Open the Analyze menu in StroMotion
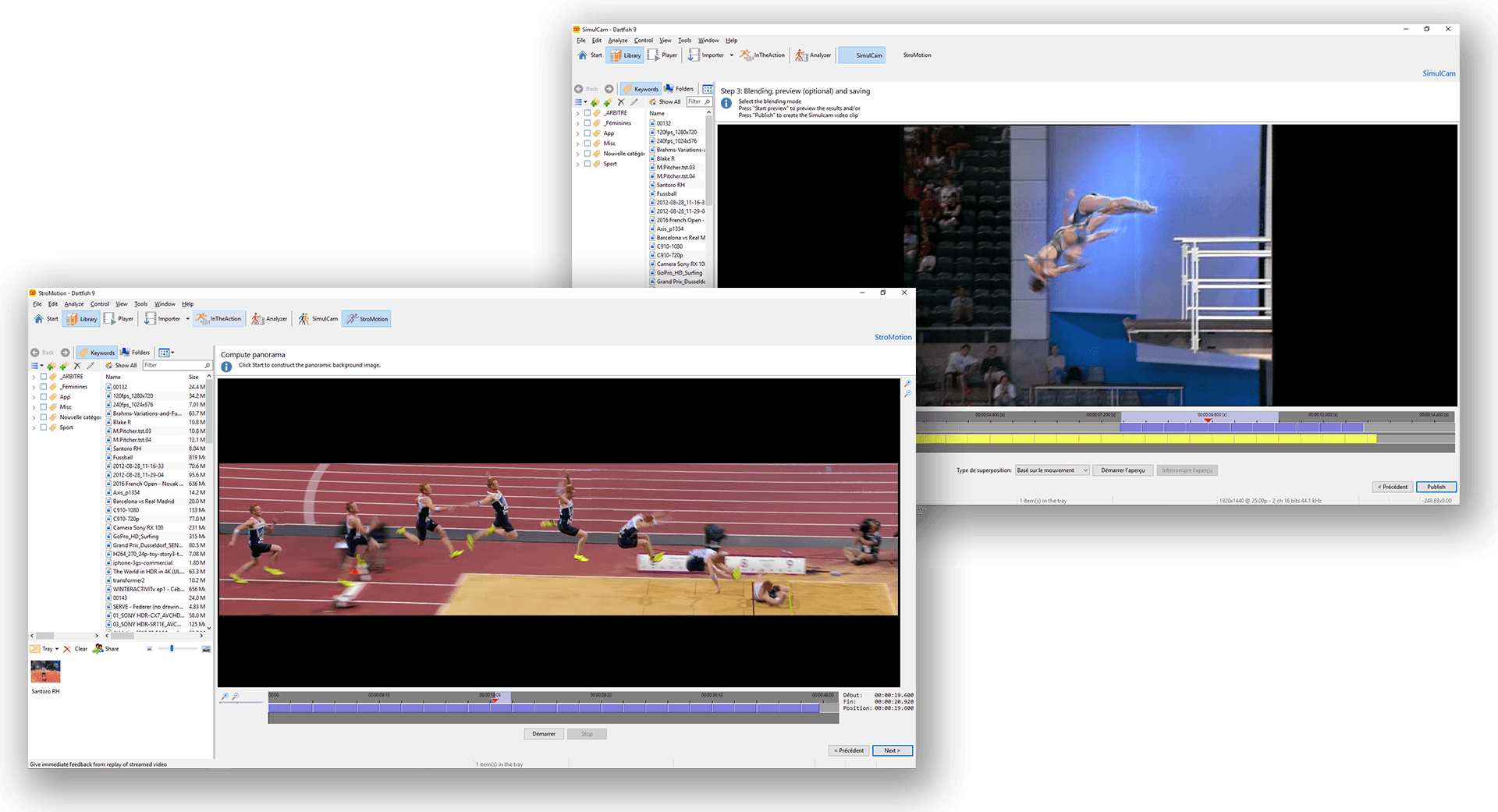1498x812 pixels. (x=74, y=304)
